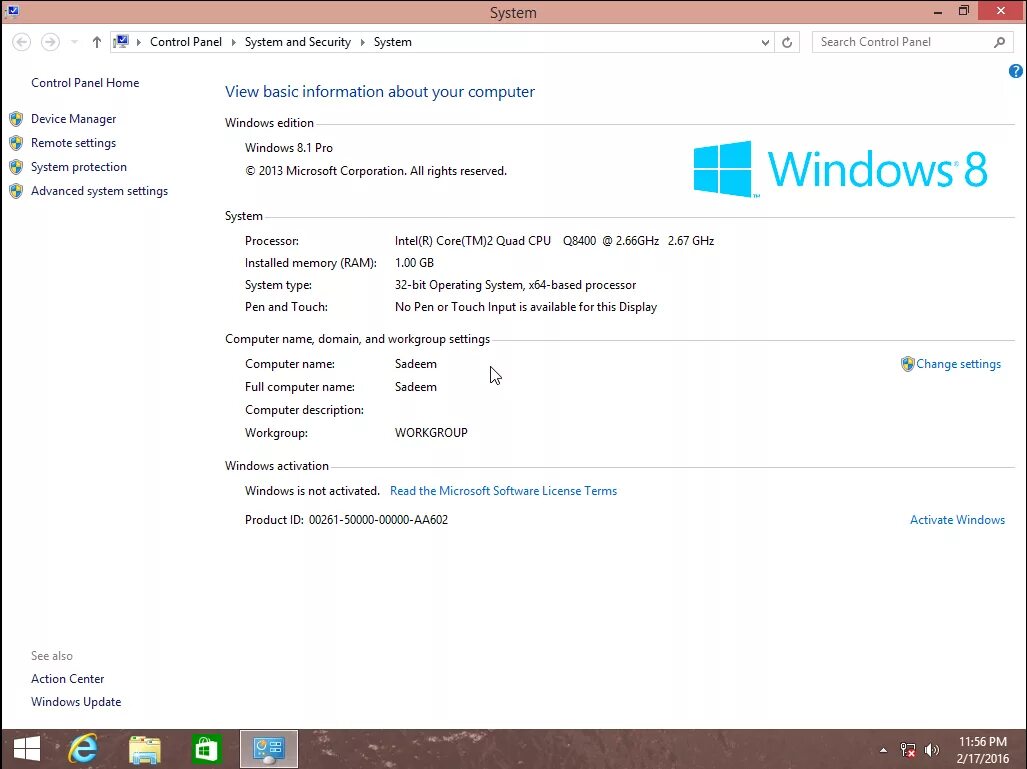Show hidden tray icons with the up chevron
The width and height of the screenshot is (1027, 769).
pyautogui.click(x=883, y=749)
